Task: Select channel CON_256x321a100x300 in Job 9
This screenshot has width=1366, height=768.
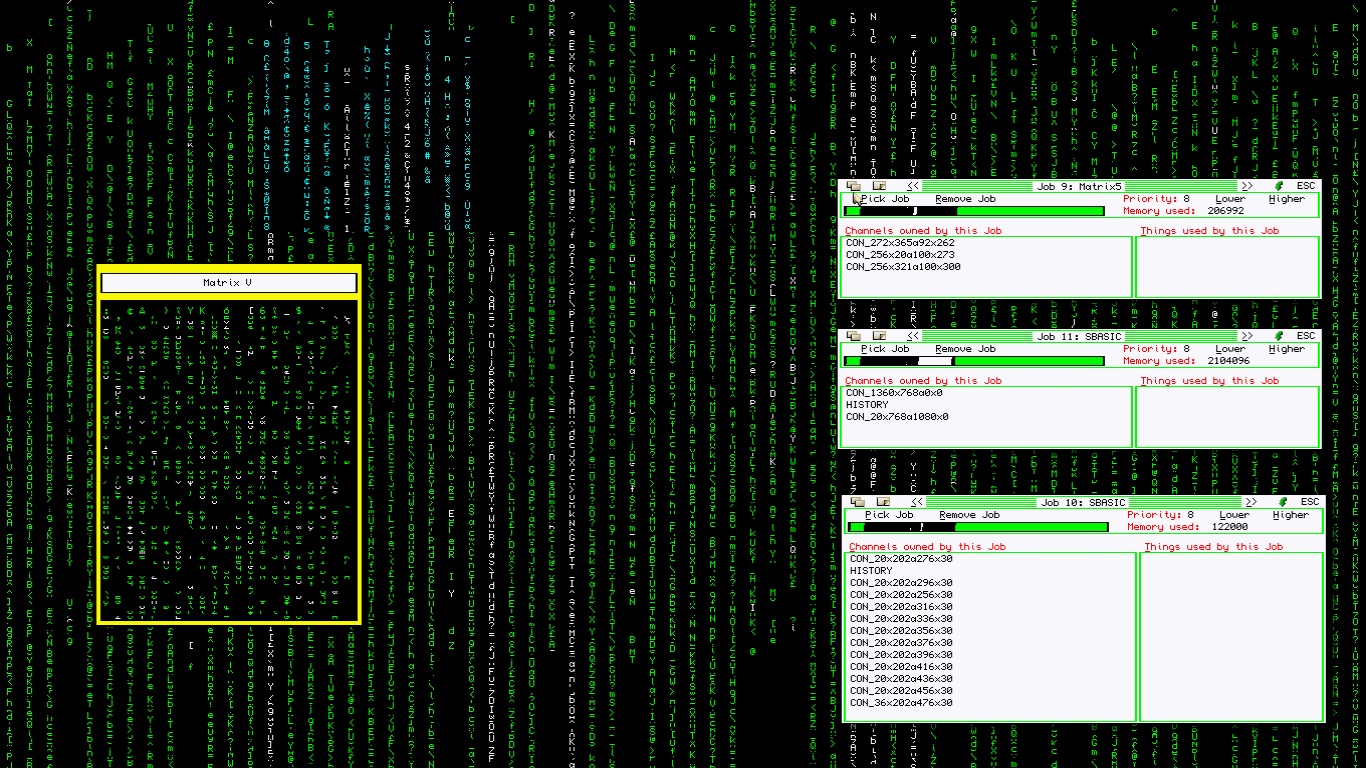Action: point(903,267)
